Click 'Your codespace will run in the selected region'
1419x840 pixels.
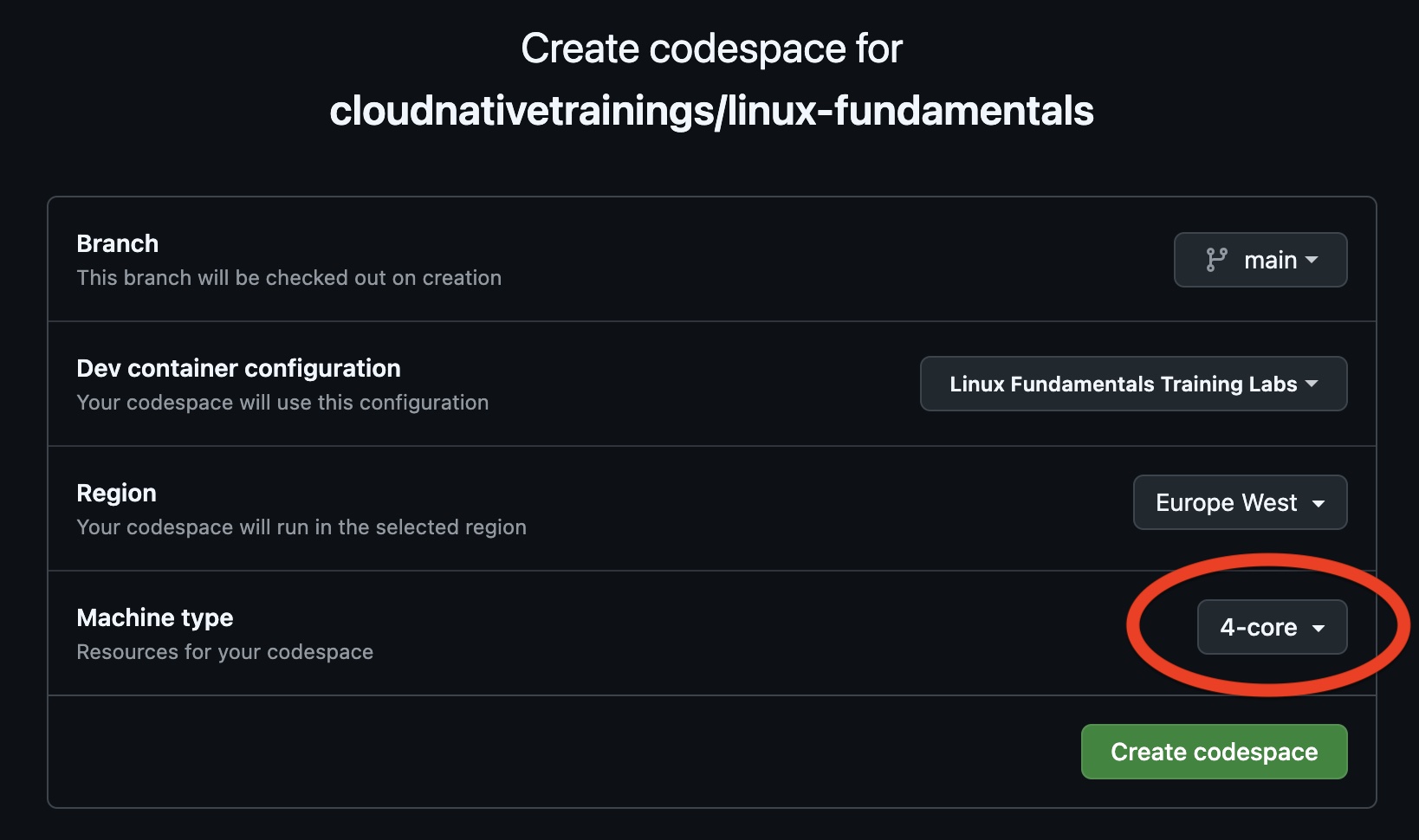[301, 527]
